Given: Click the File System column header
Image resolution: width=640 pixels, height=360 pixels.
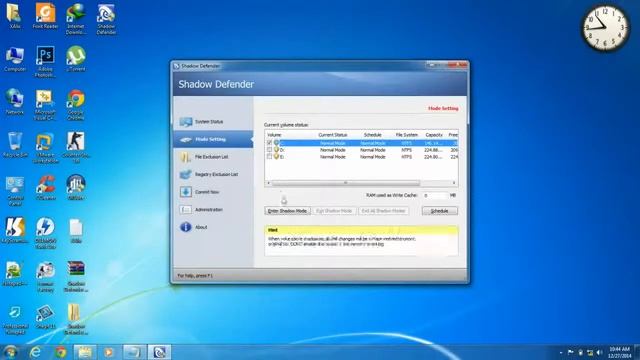Looking at the screenshot, I should (407, 135).
